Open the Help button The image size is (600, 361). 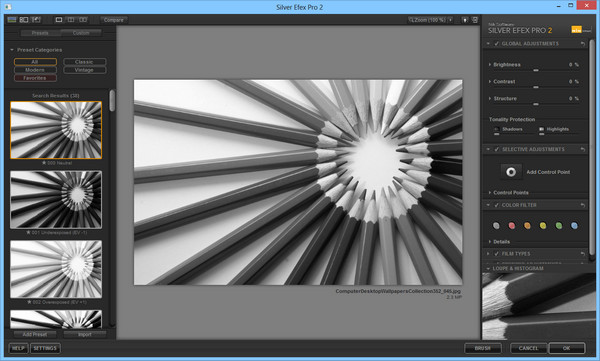(18, 348)
